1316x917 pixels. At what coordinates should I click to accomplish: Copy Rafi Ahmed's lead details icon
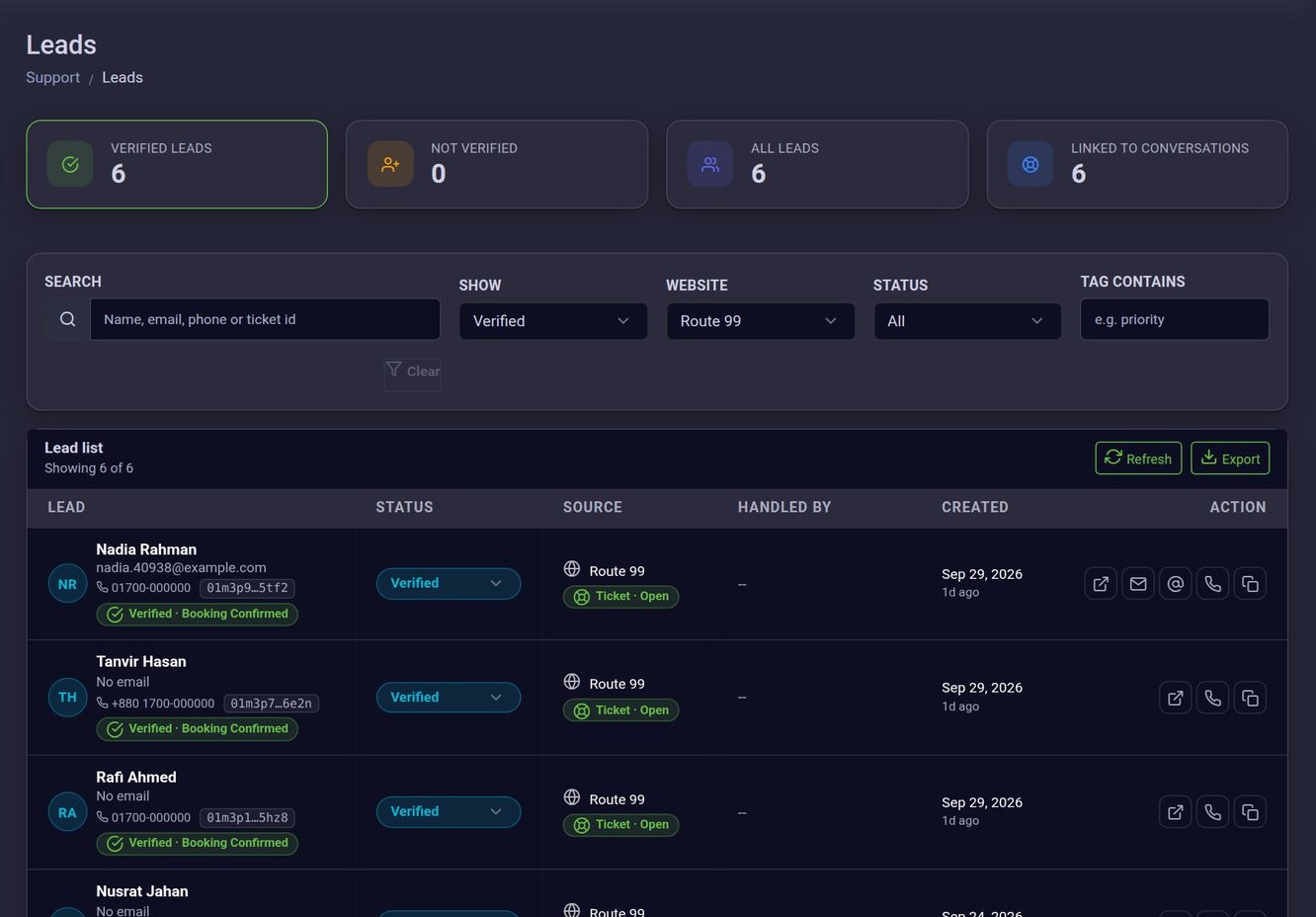[x=1251, y=812]
